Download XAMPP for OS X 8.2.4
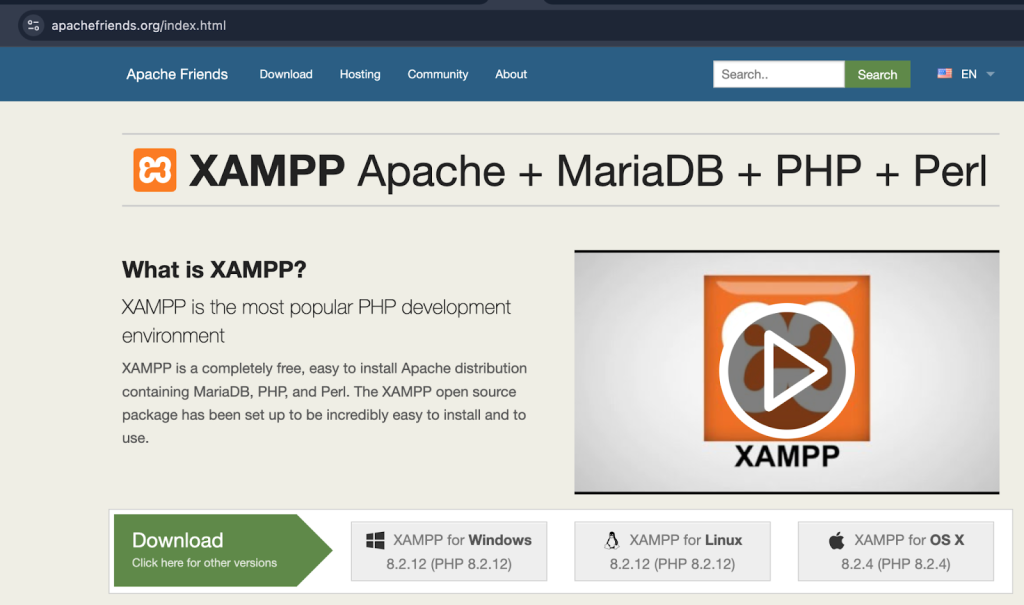This screenshot has height=605, width=1024. 895,551
